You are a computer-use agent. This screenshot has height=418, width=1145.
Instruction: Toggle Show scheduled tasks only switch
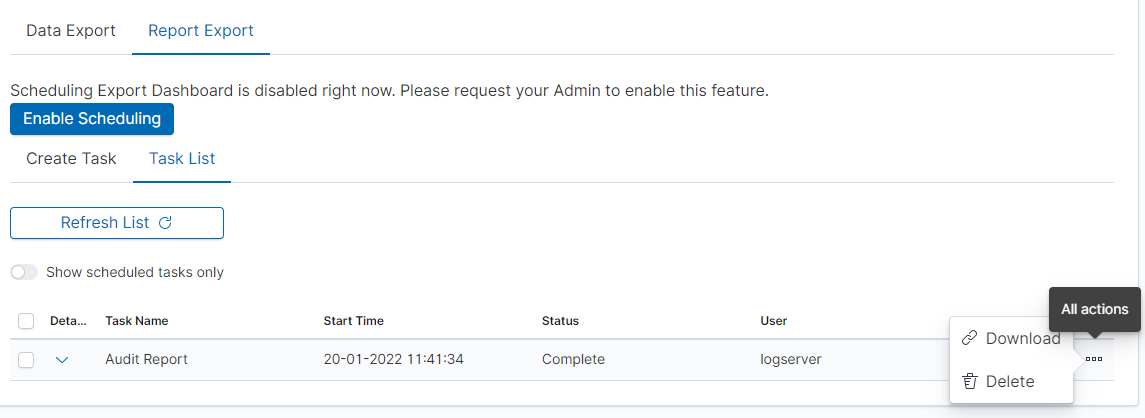click(24, 272)
